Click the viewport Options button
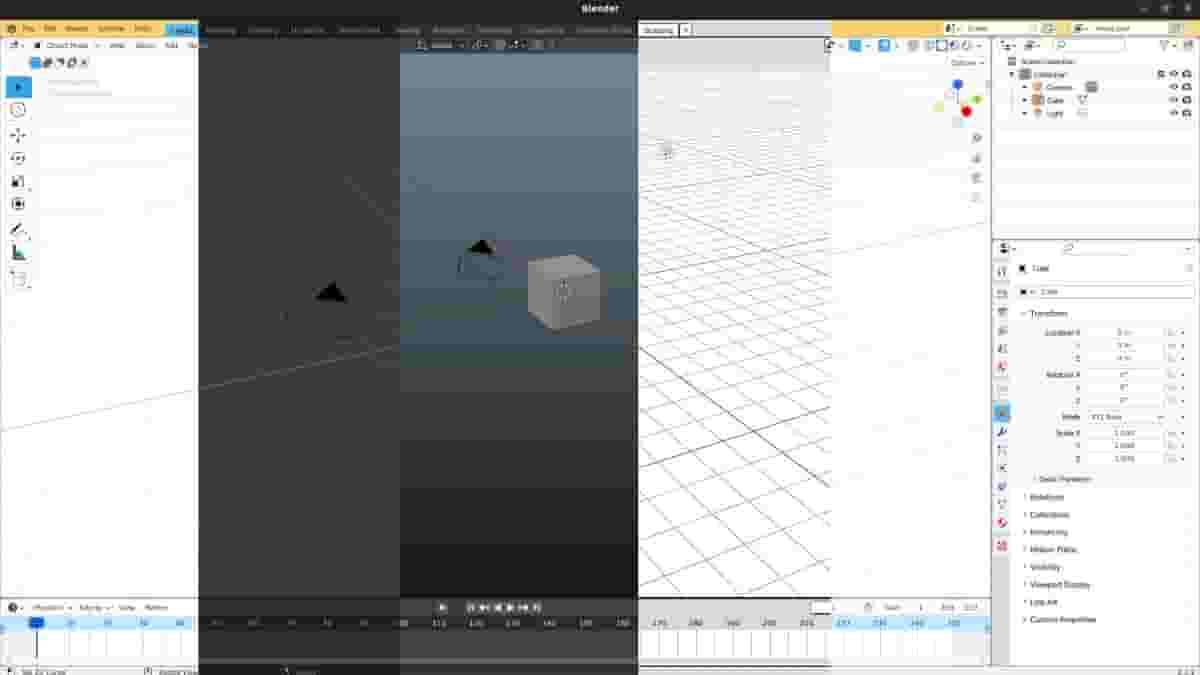This screenshot has height=675, width=1200. pyautogui.click(x=967, y=62)
